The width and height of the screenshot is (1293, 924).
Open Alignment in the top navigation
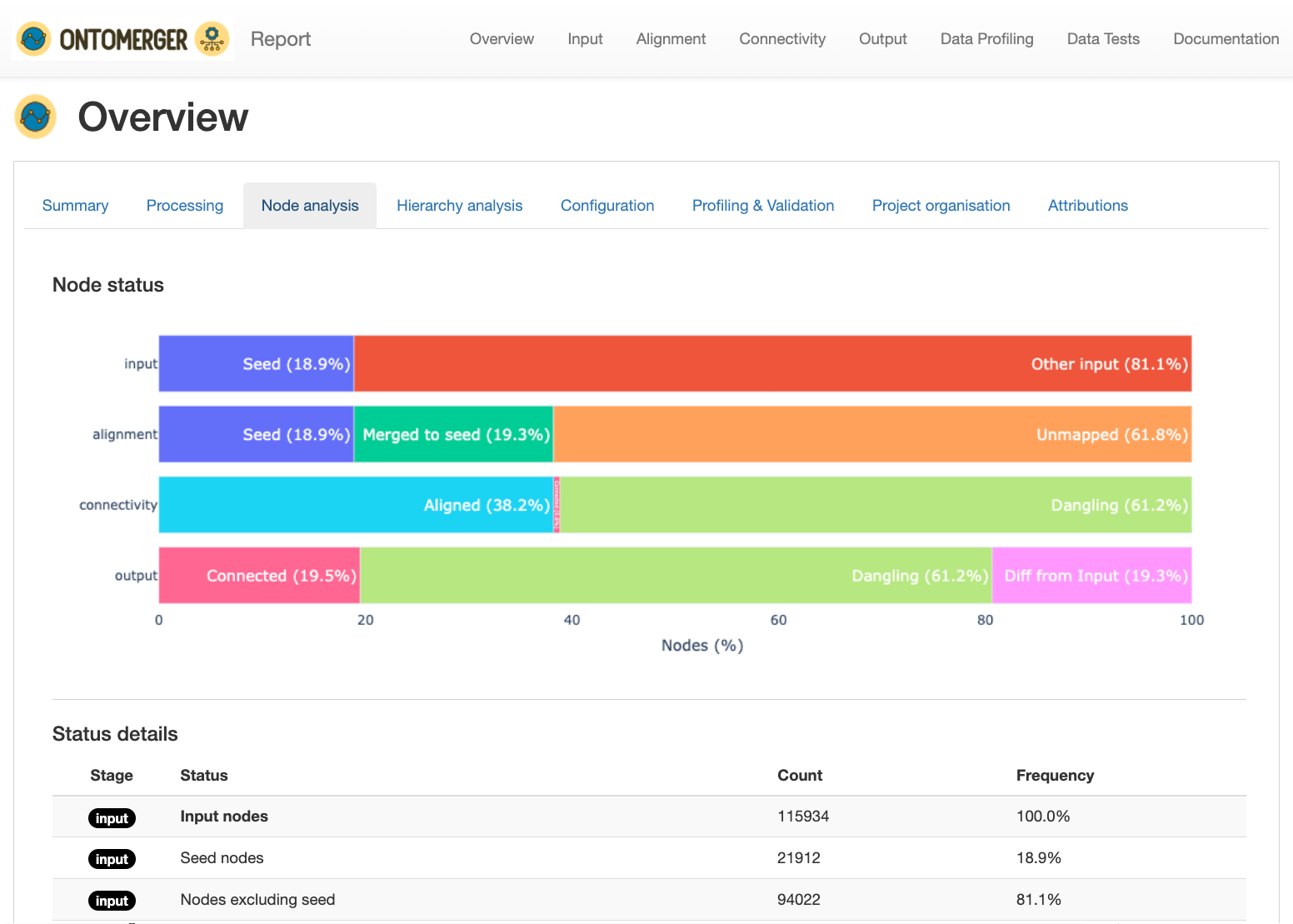click(x=671, y=39)
